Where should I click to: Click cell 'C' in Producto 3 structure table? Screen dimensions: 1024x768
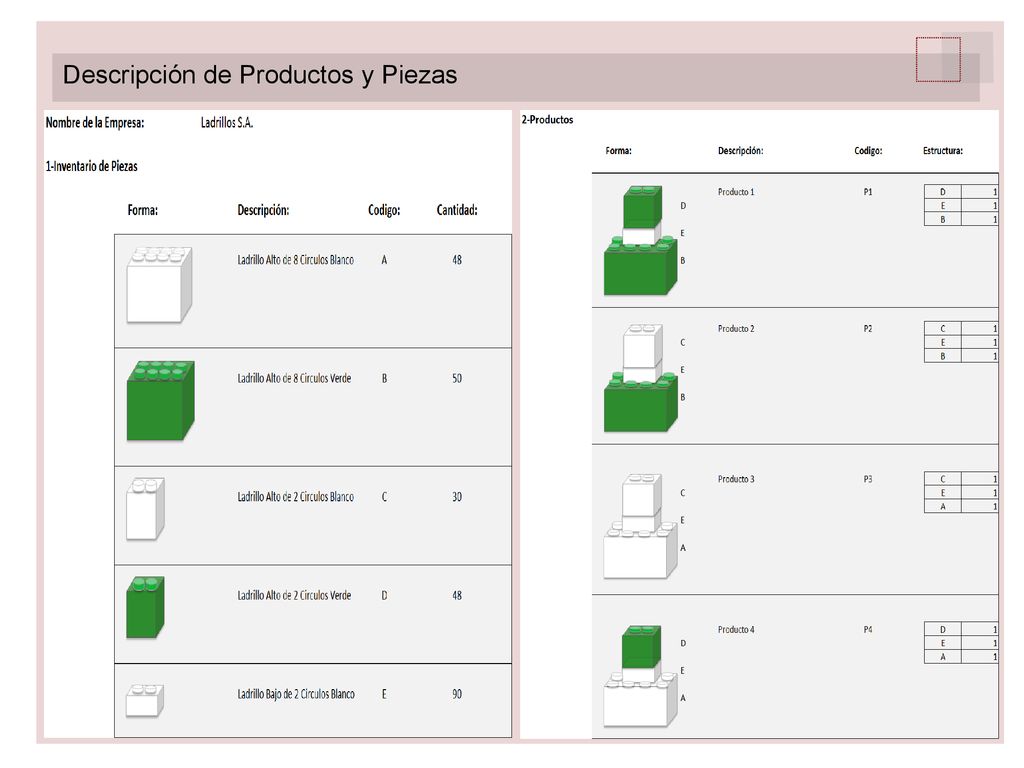pyautogui.click(x=942, y=479)
